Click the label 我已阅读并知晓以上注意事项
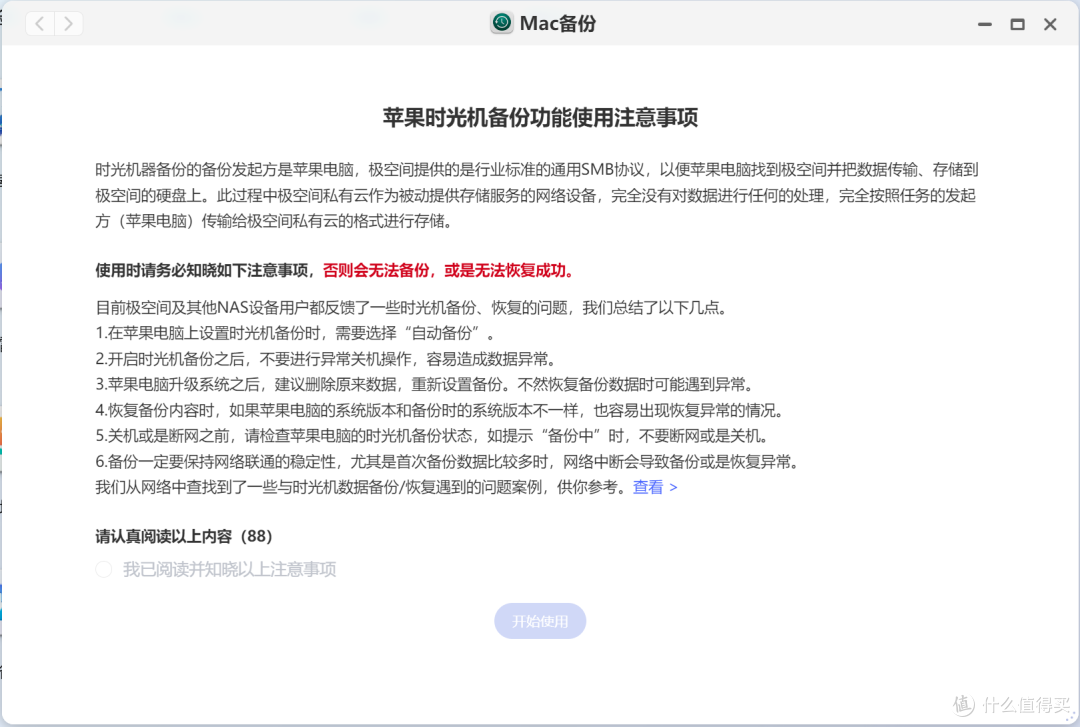Viewport: 1080px width, 727px height. coord(229,569)
